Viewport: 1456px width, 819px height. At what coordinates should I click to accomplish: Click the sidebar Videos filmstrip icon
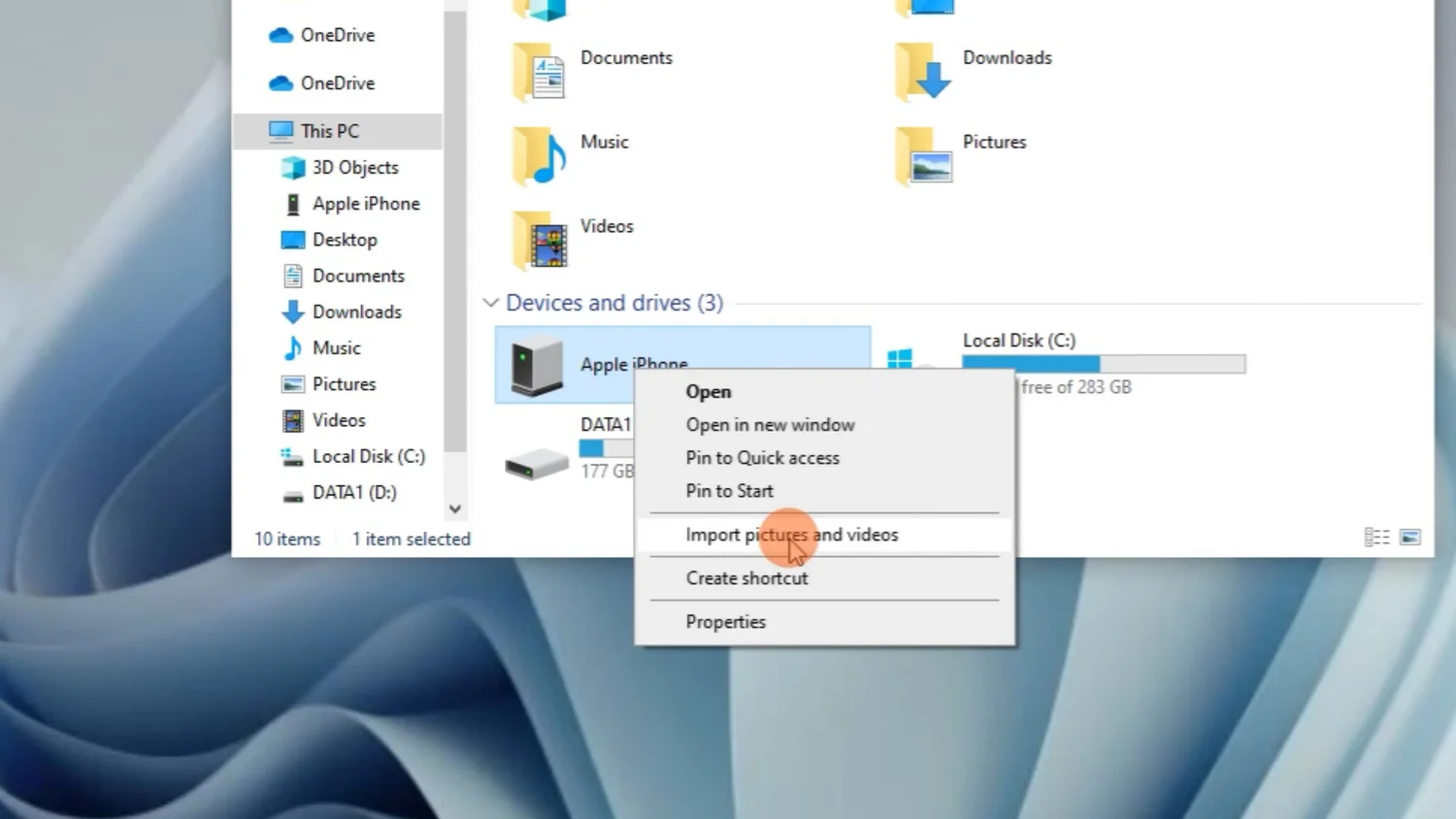tap(293, 420)
